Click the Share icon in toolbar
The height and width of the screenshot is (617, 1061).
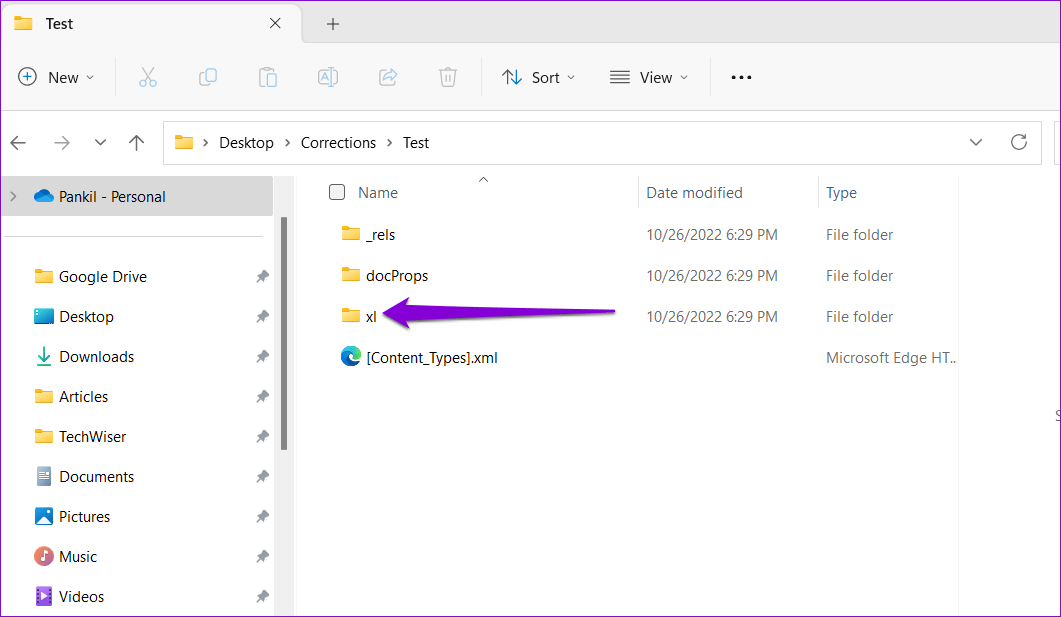click(x=388, y=77)
